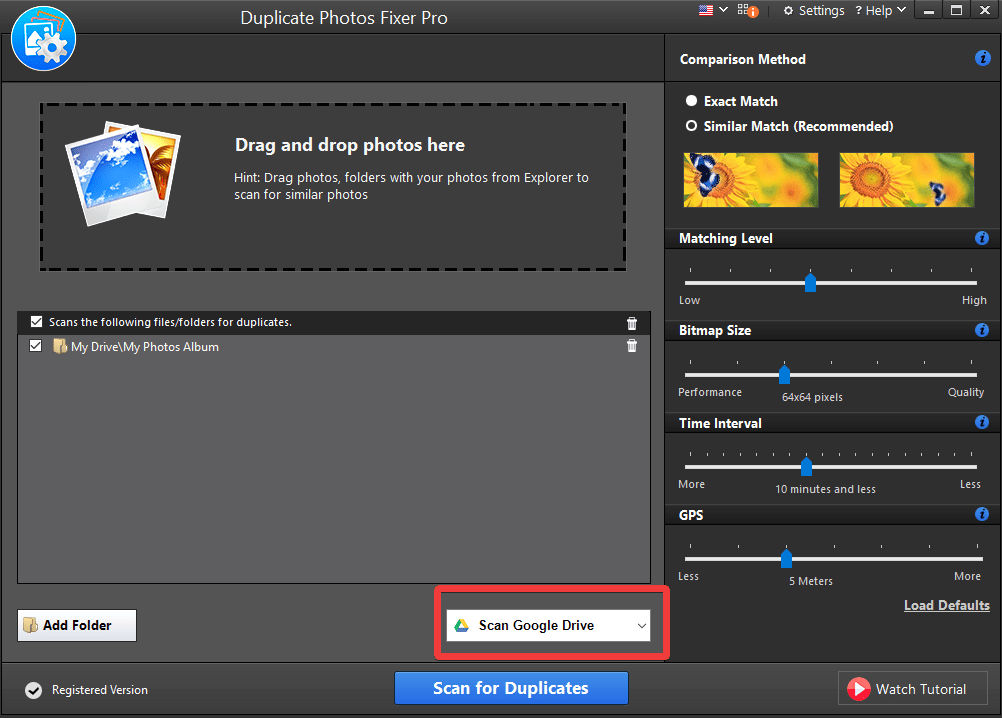Click the Matching Level slider handle

810,282
